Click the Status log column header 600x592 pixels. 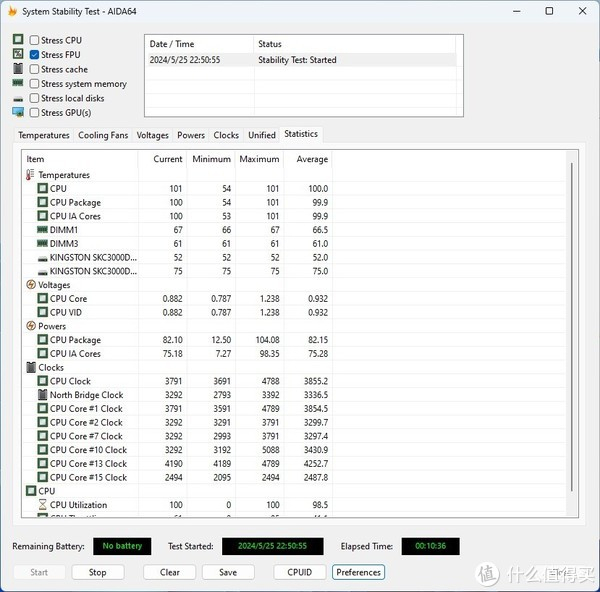point(354,44)
